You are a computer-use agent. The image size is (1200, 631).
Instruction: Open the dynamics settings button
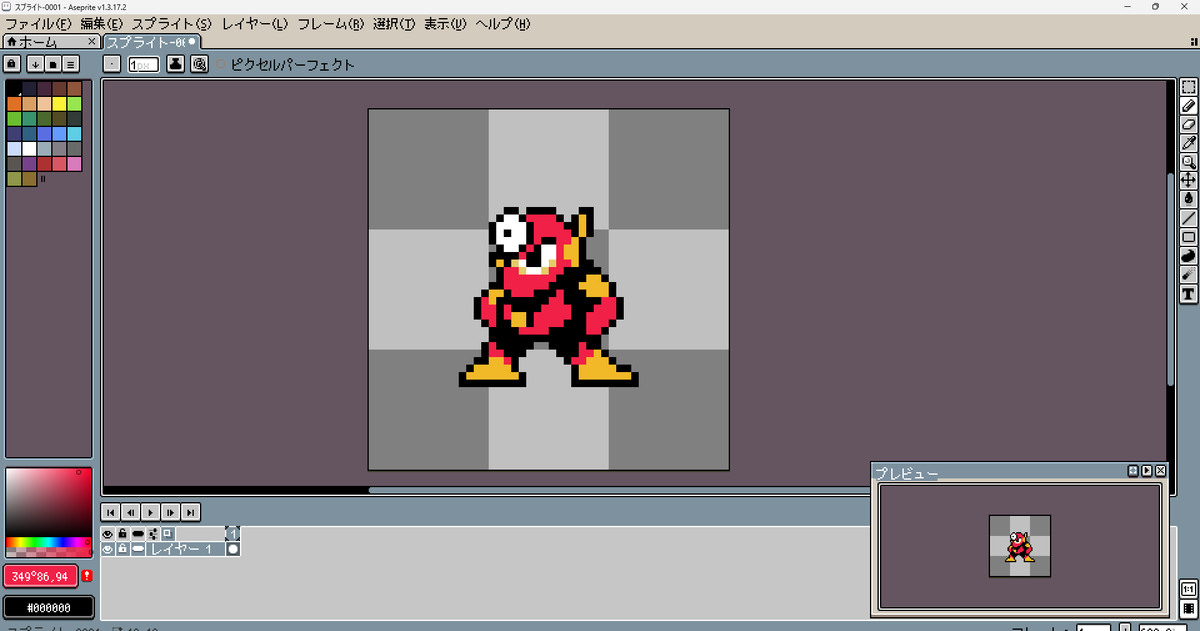[199, 64]
